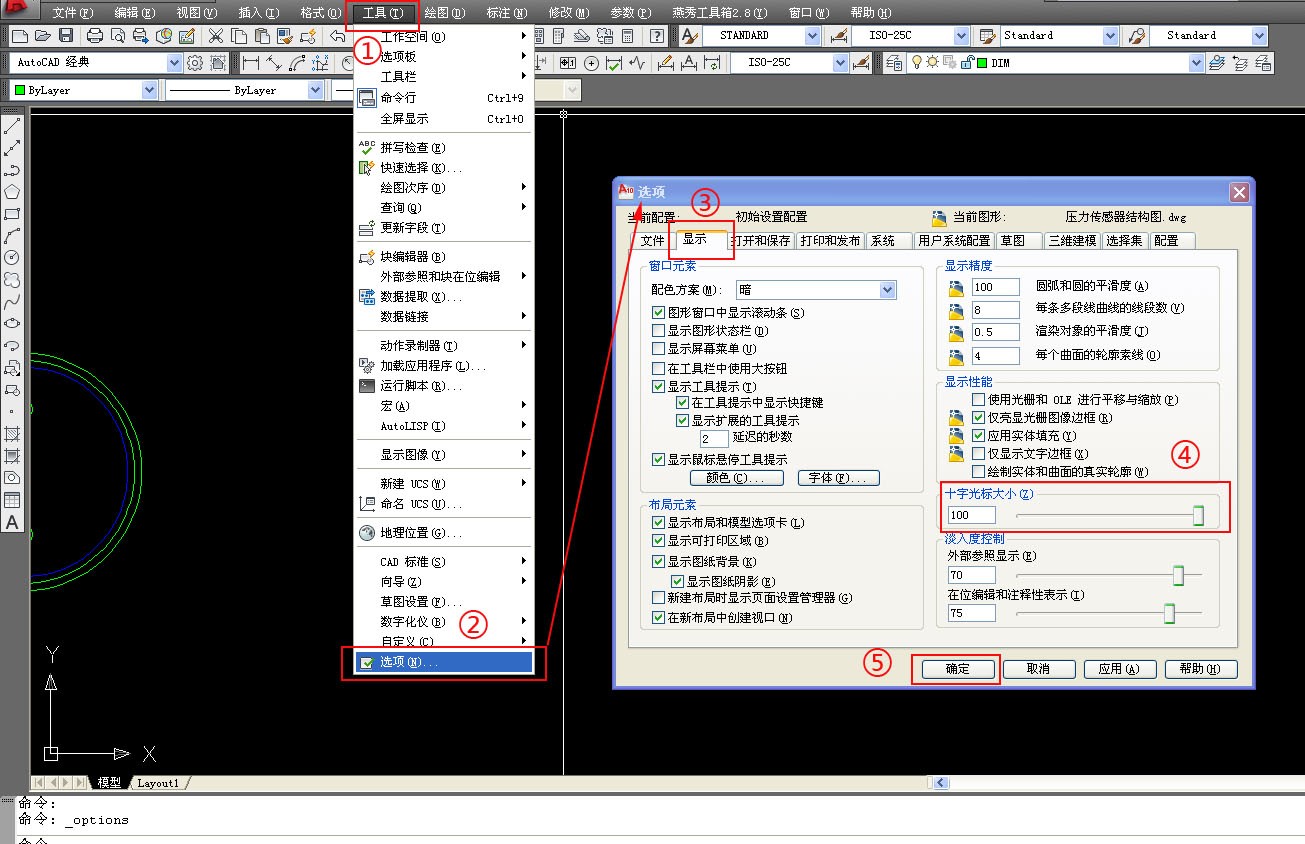Select the Aligned dimension tool

pos(273,63)
